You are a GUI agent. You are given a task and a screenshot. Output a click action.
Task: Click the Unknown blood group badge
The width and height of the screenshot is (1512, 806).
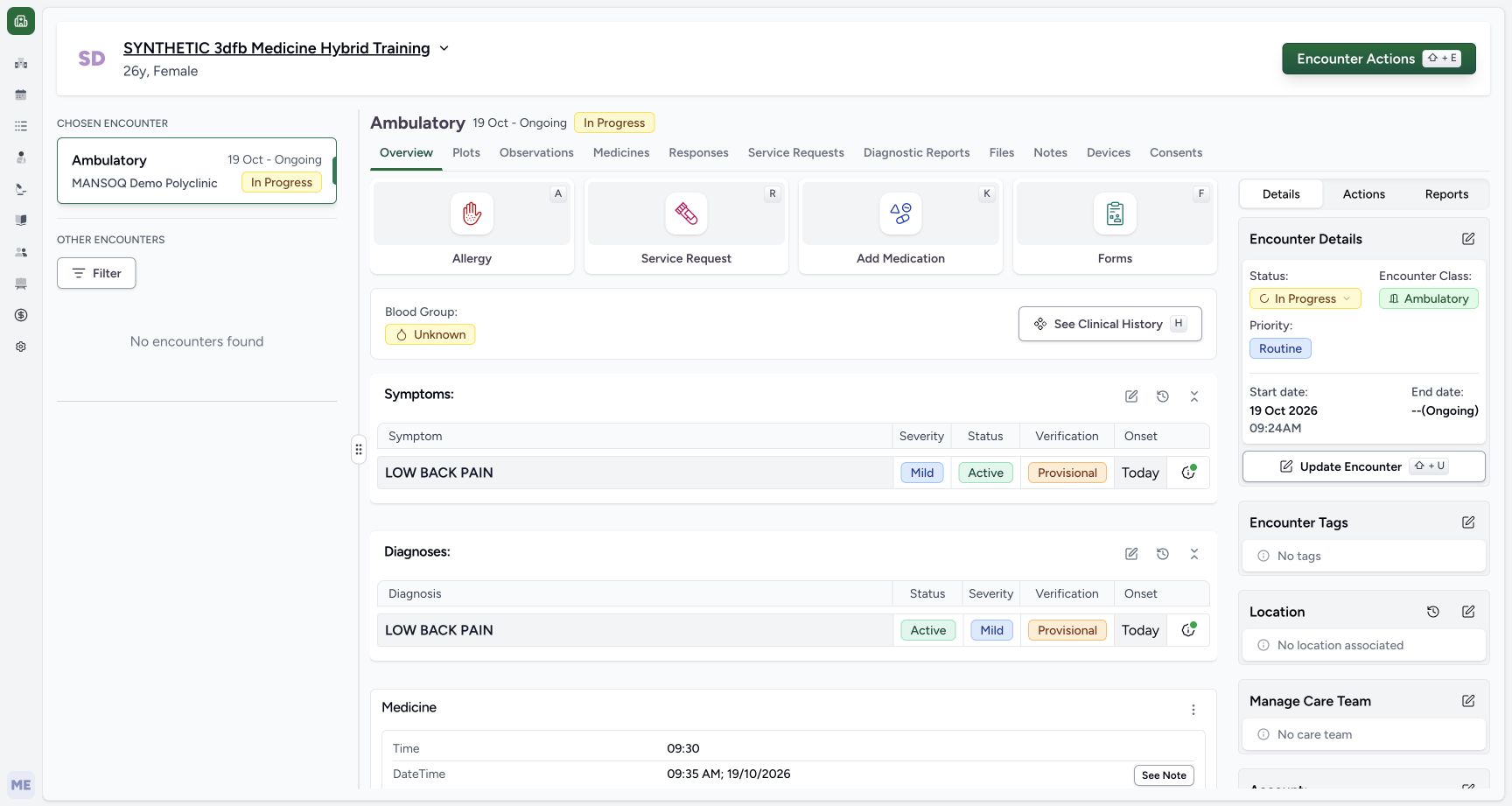coord(430,334)
